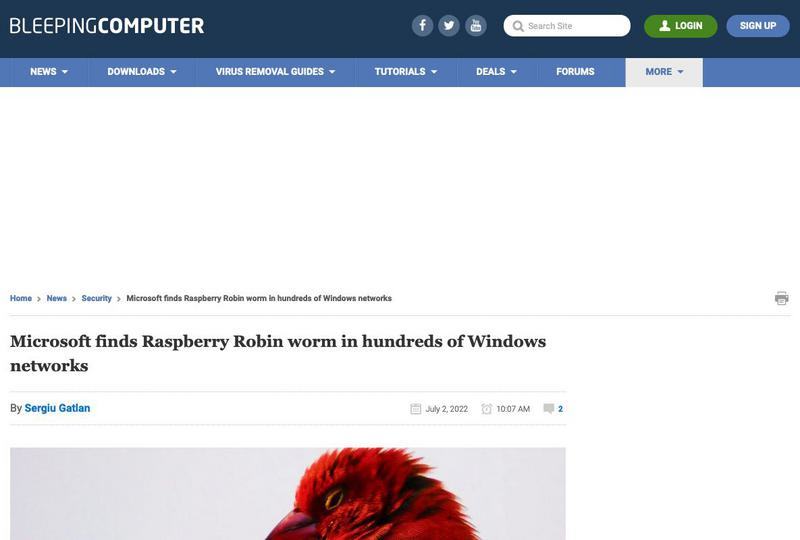Image resolution: width=800 pixels, height=540 pixels.
Task: Focus the Search Site input field
Action: click(x=567, y=26)
